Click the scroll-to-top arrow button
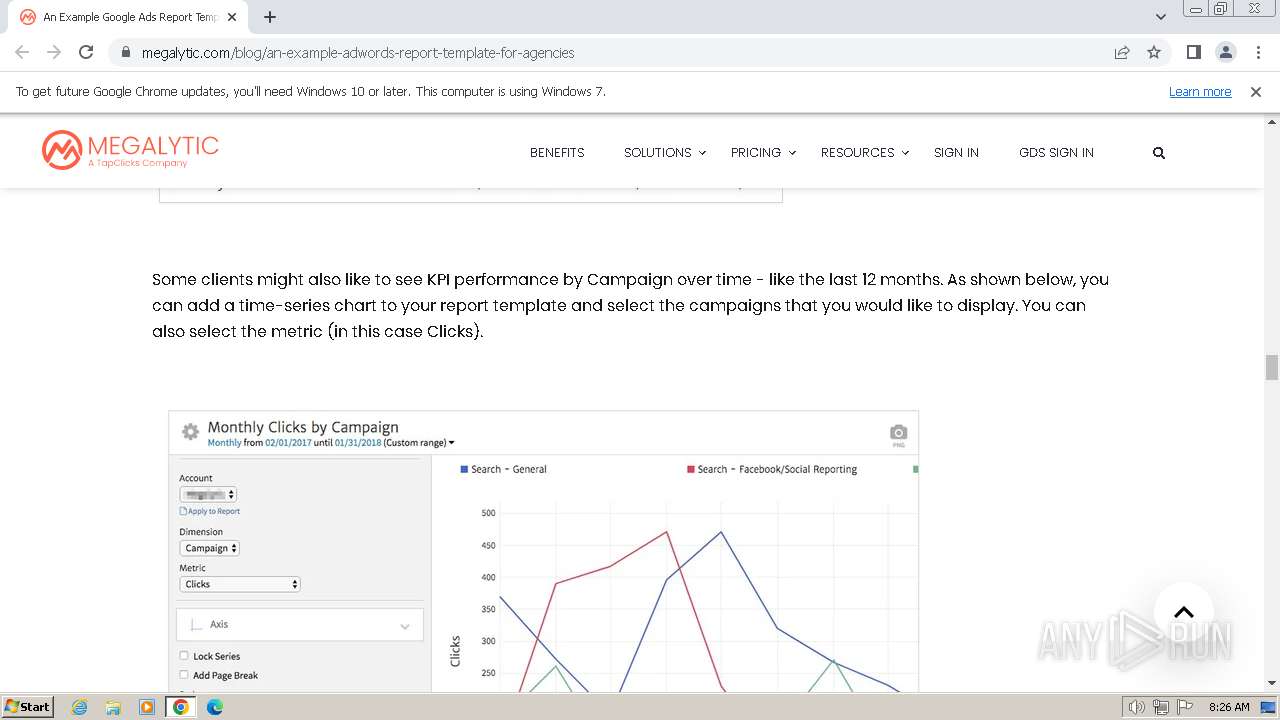 1184,612
